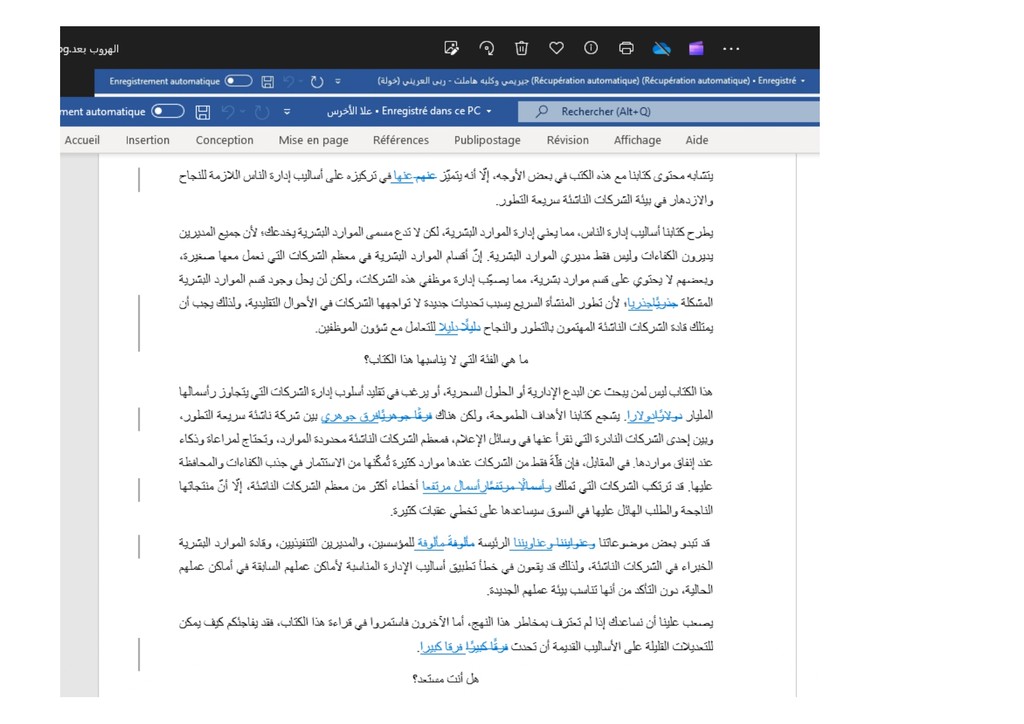The height and width of the screenshot is (724, 1024).
Task: Open the purple Clipchamp video icon
Action: [696, 48]
